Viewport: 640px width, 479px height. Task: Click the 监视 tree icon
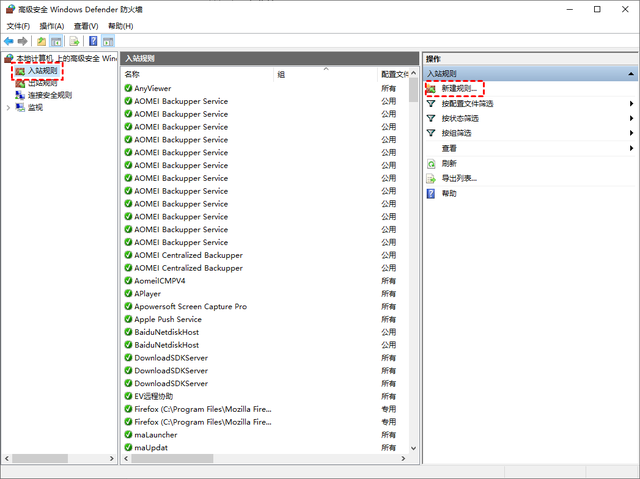[20, 107]
